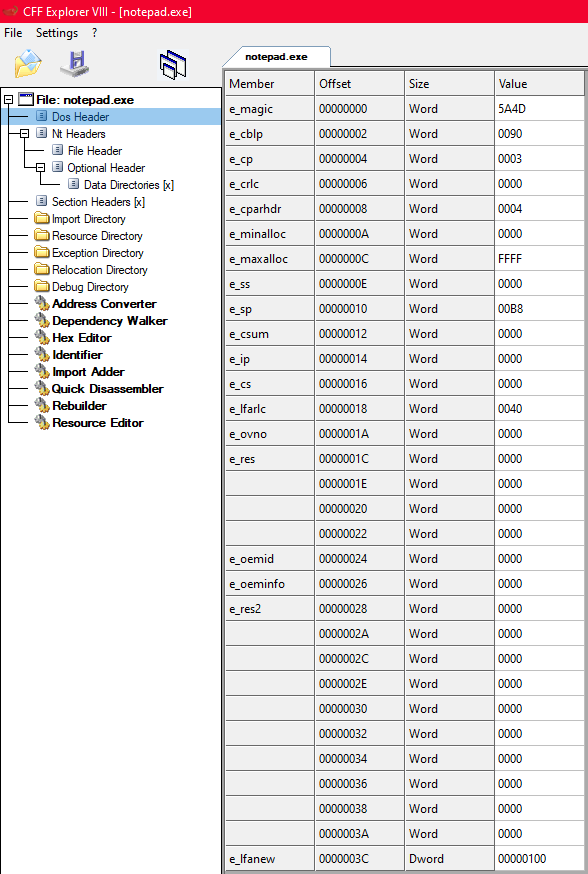Screen dimensions: 588x874
Task: Click the Relocation Directory folder icon
Action: pyautogui.click(x=42, y=269)
